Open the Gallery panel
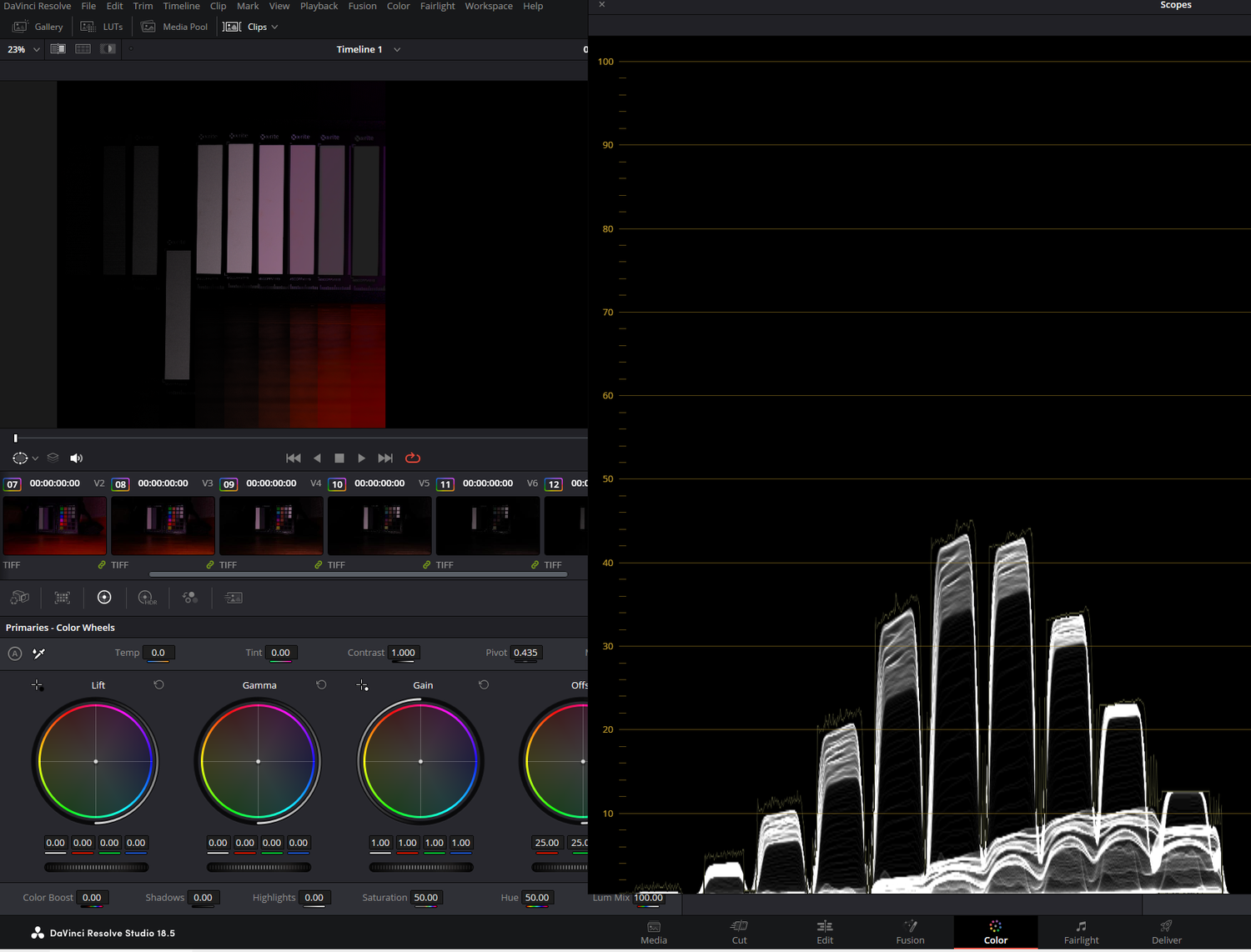This screenshot has height=952, width=1251. tap(38, 26)
